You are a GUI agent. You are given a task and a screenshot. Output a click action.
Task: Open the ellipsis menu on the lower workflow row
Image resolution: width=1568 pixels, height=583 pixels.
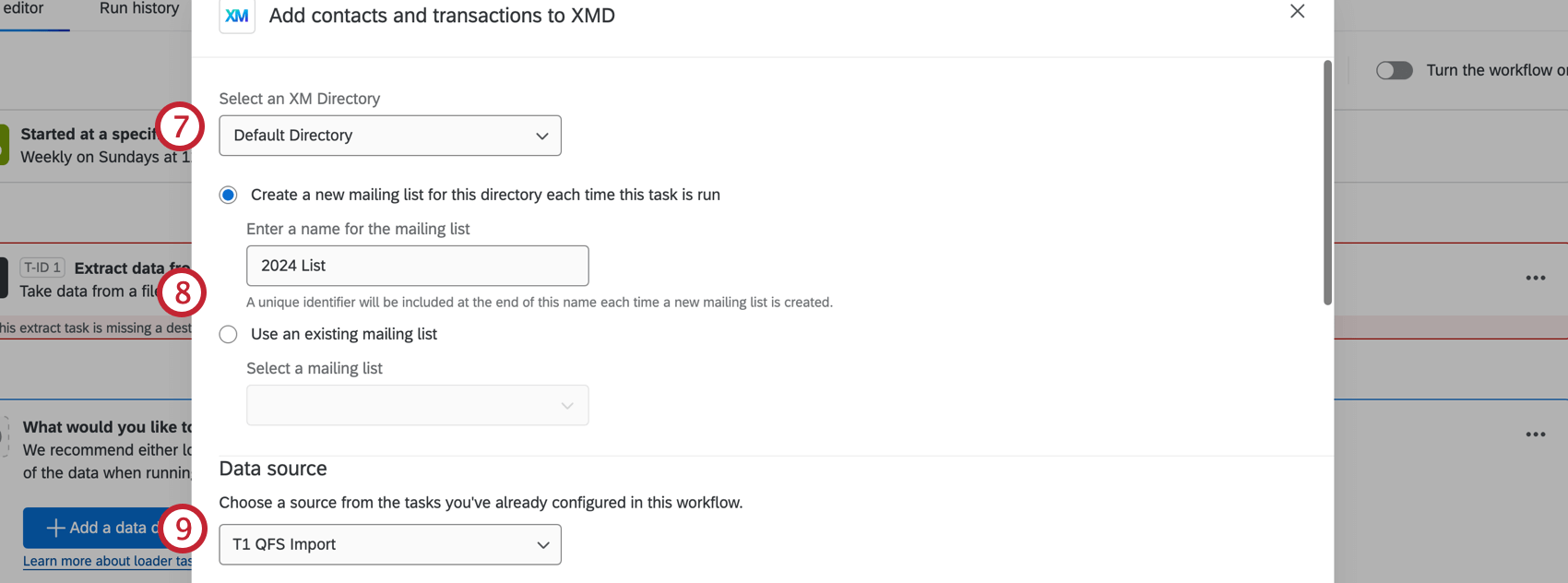(x=1537, y=434)
